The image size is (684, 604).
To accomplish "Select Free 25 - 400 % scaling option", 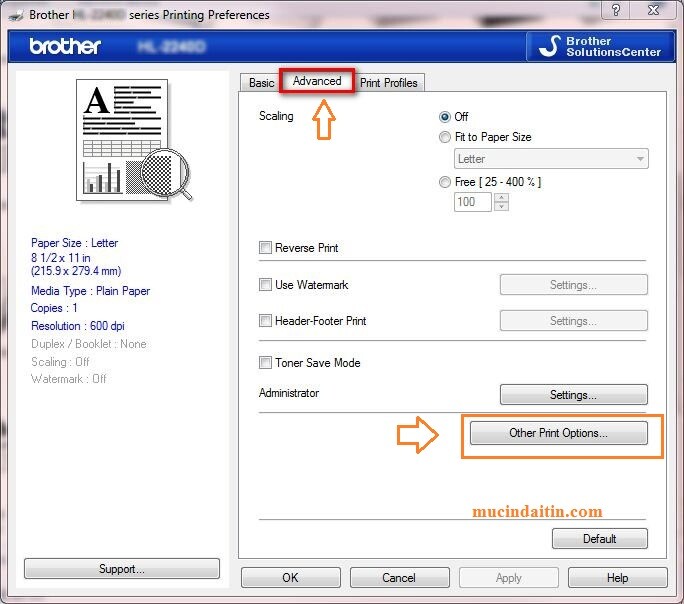I will 445,182.
